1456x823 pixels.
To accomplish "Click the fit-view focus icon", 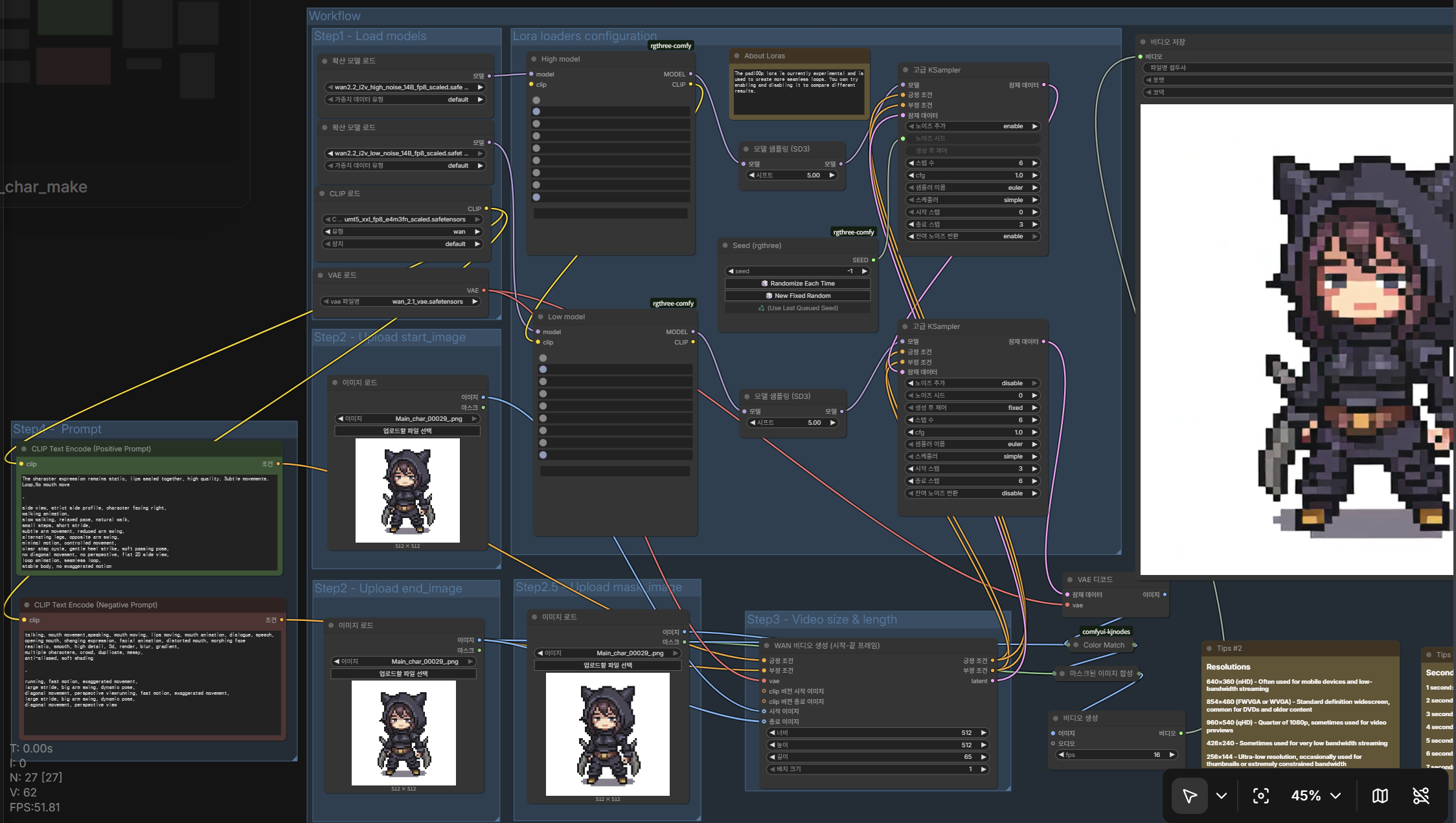I will click(1260, 796).
